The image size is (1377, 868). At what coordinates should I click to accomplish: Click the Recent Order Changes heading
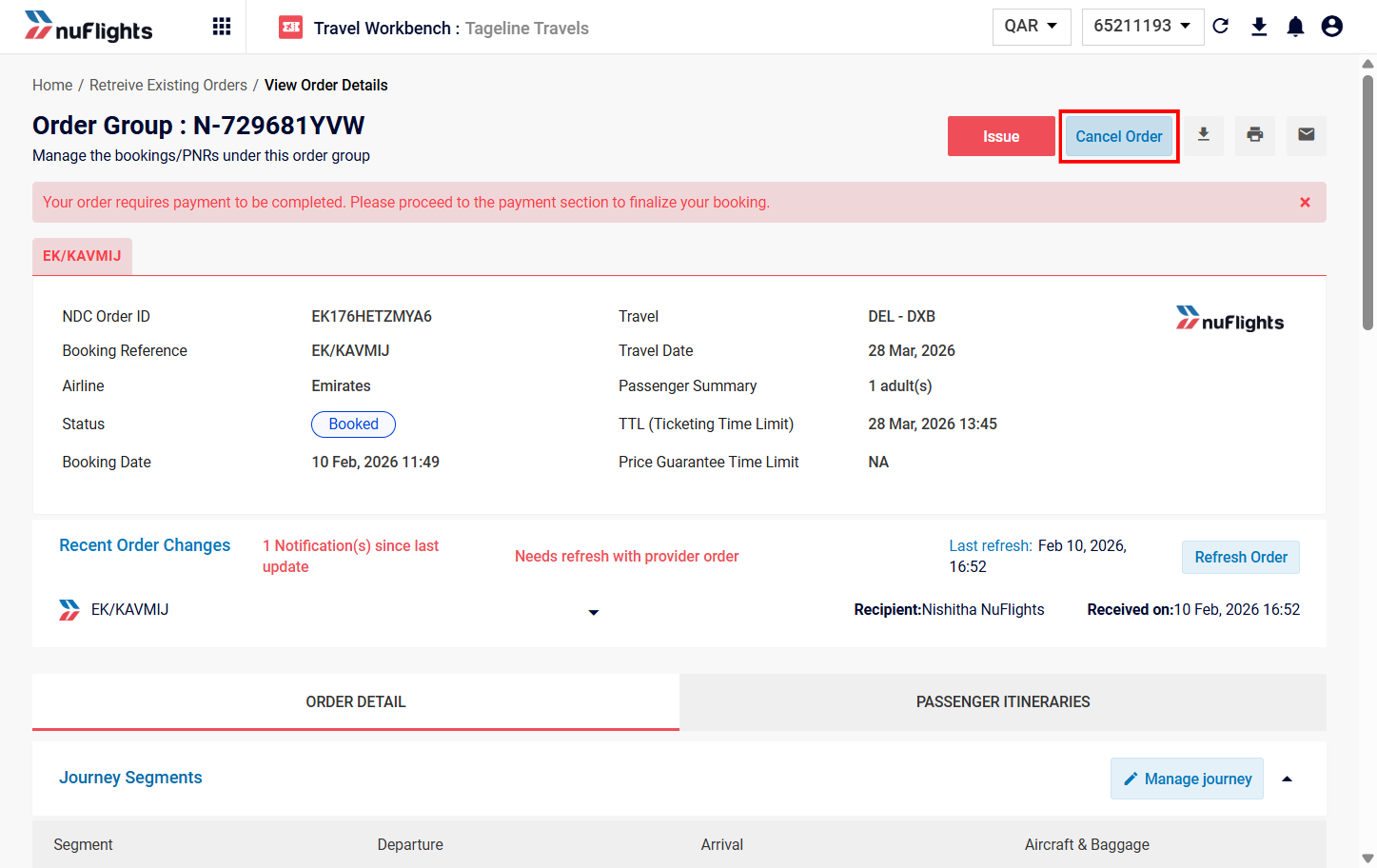point(145,545)
